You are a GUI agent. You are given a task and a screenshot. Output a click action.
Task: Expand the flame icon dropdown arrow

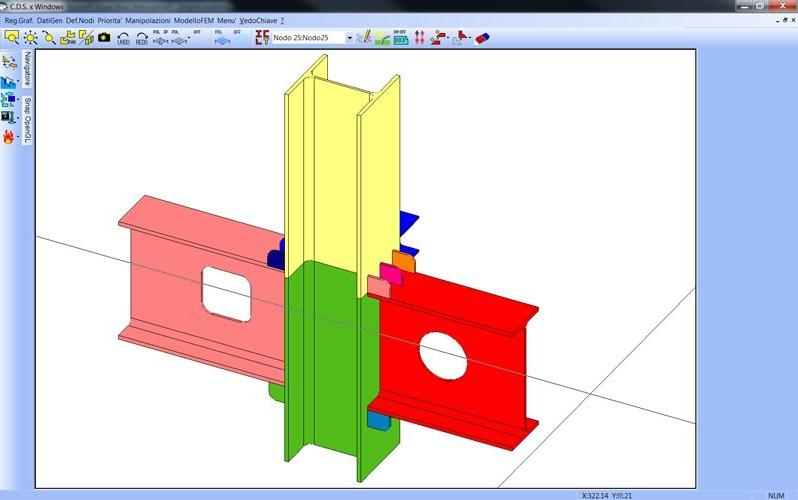[x=18, y=137]
